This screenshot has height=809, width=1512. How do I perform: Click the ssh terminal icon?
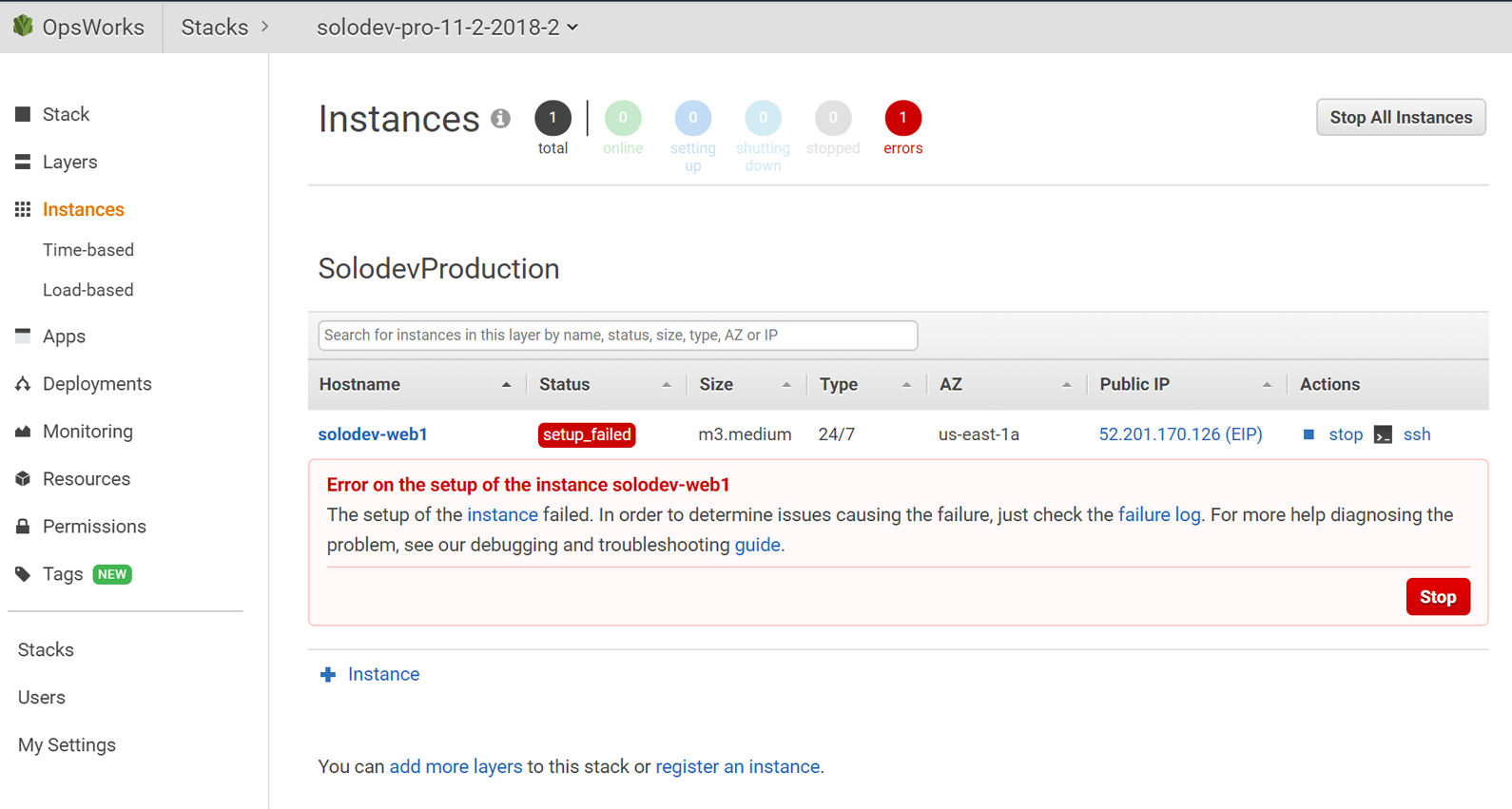coord(1383,434)
